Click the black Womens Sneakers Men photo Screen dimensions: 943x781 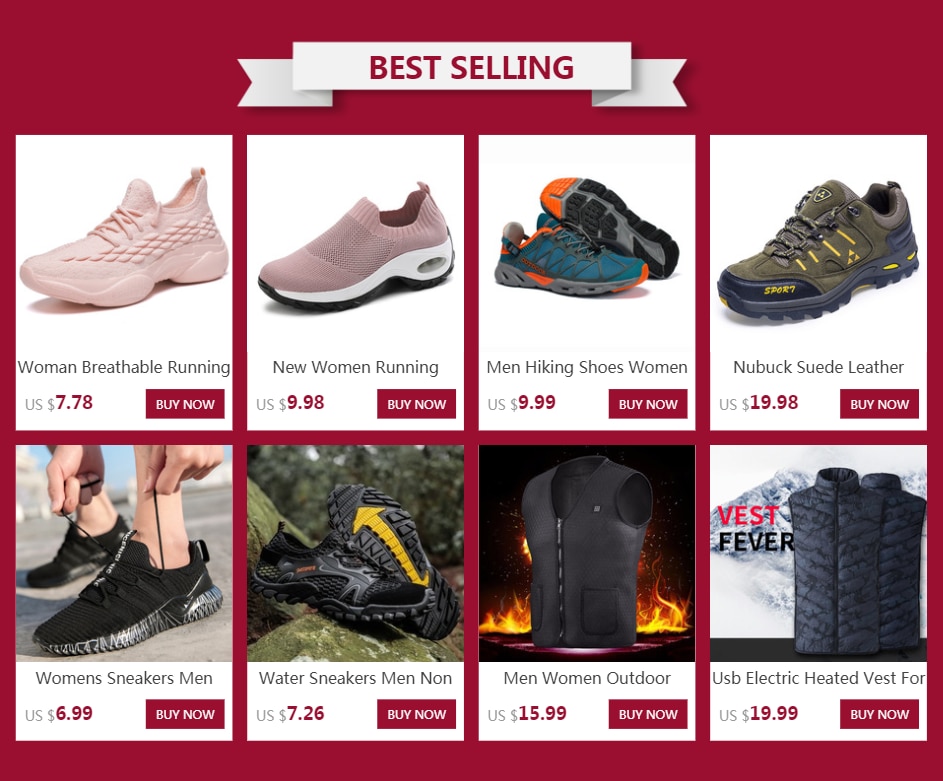124,554
